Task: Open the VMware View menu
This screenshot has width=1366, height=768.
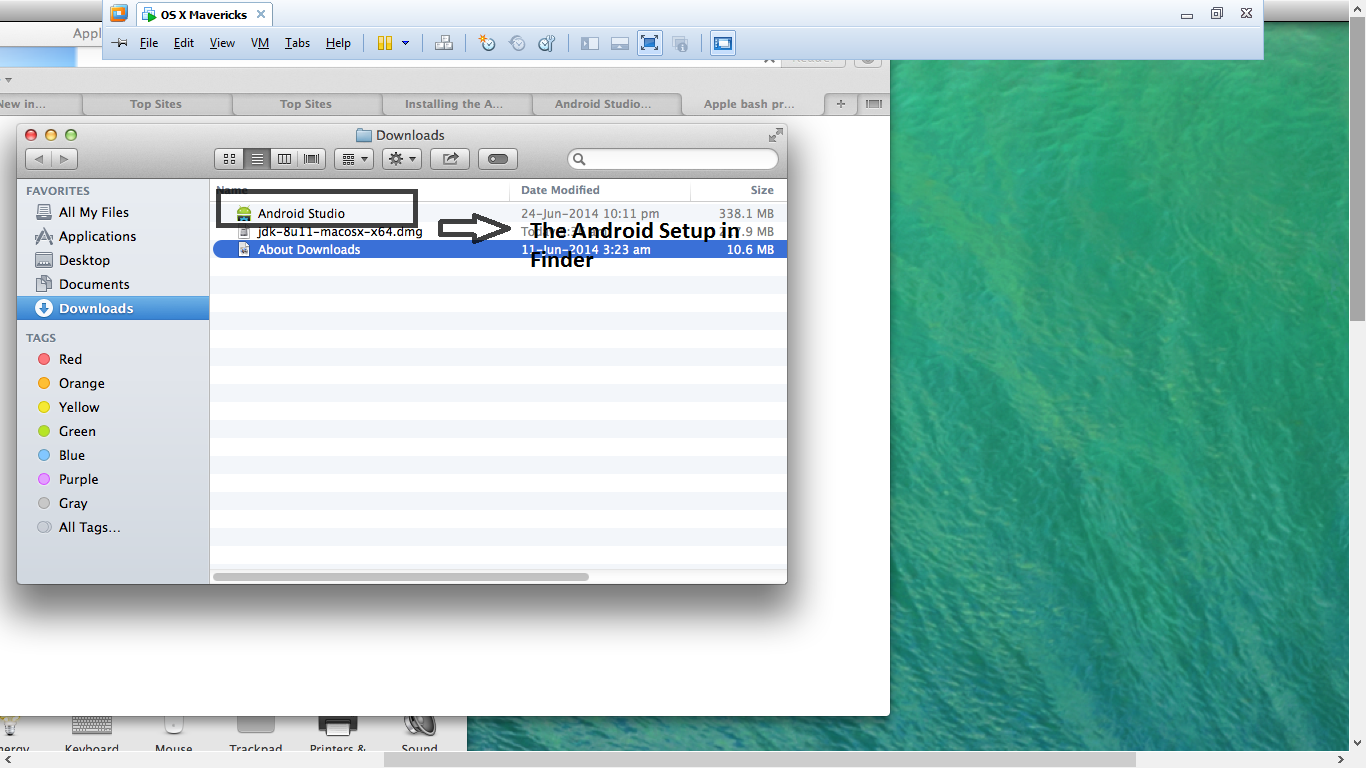Action: click(x=222, y=43)
